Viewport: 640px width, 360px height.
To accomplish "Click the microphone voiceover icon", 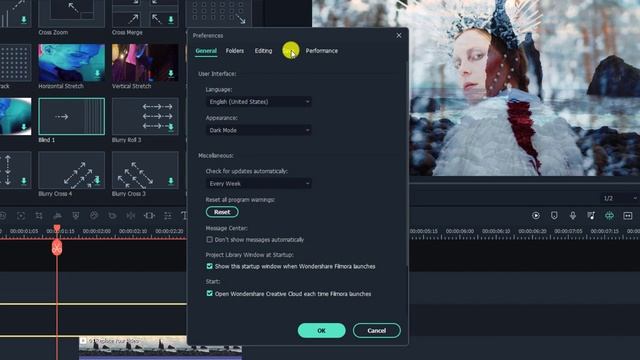I will [x=573, y=216].
